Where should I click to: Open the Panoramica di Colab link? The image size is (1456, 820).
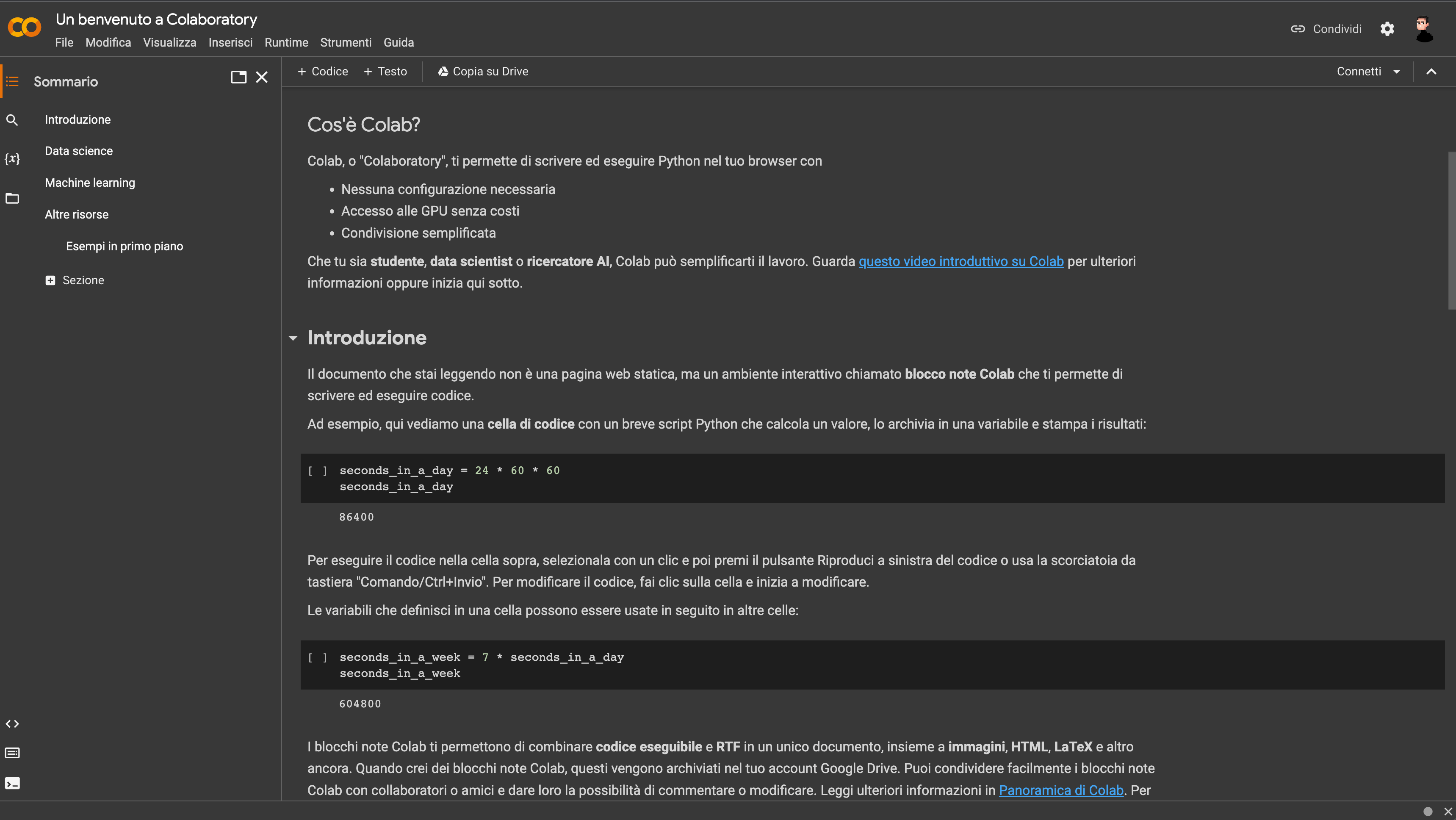click(1061, 791)
